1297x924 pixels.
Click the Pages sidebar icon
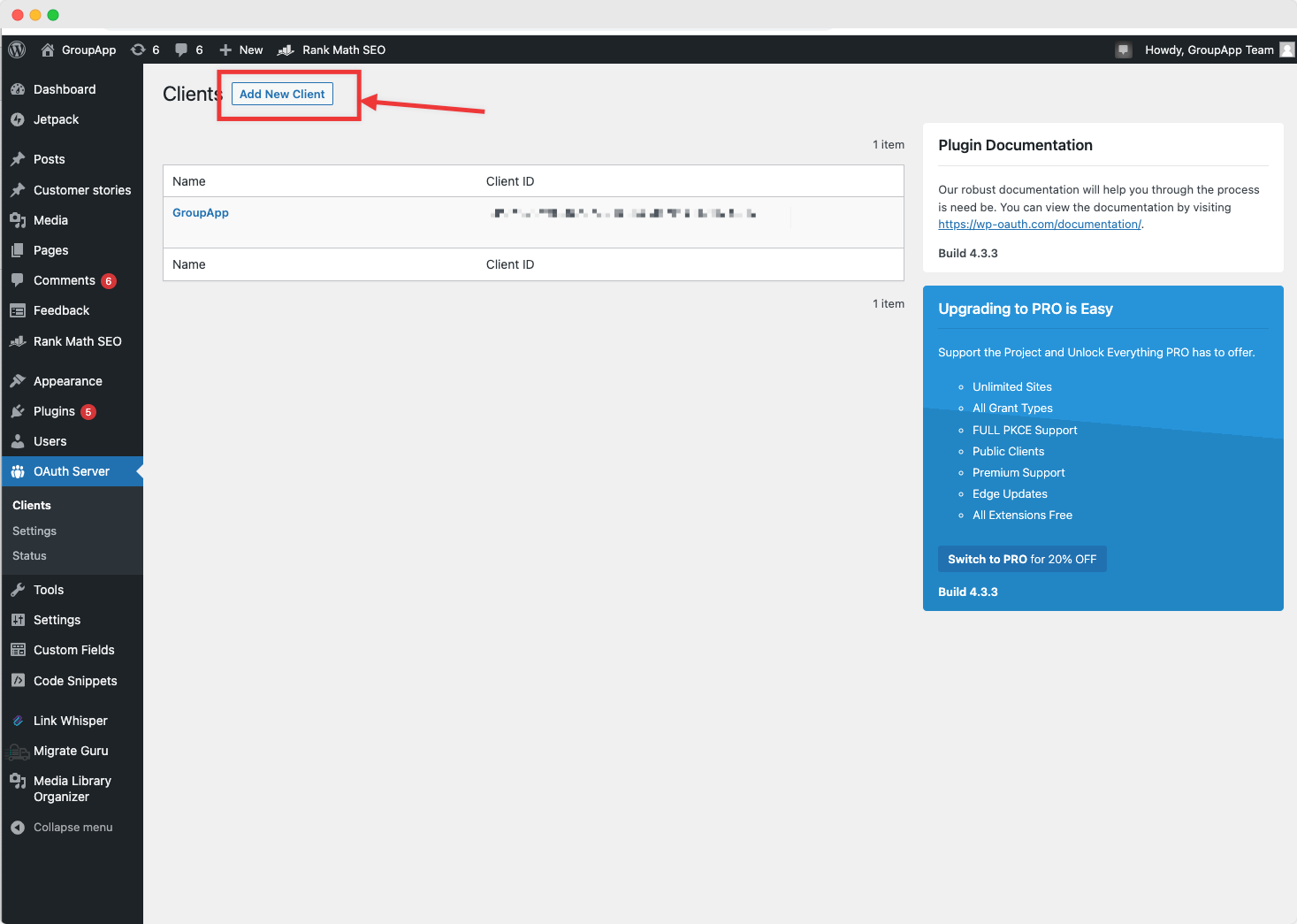[18, 250]
